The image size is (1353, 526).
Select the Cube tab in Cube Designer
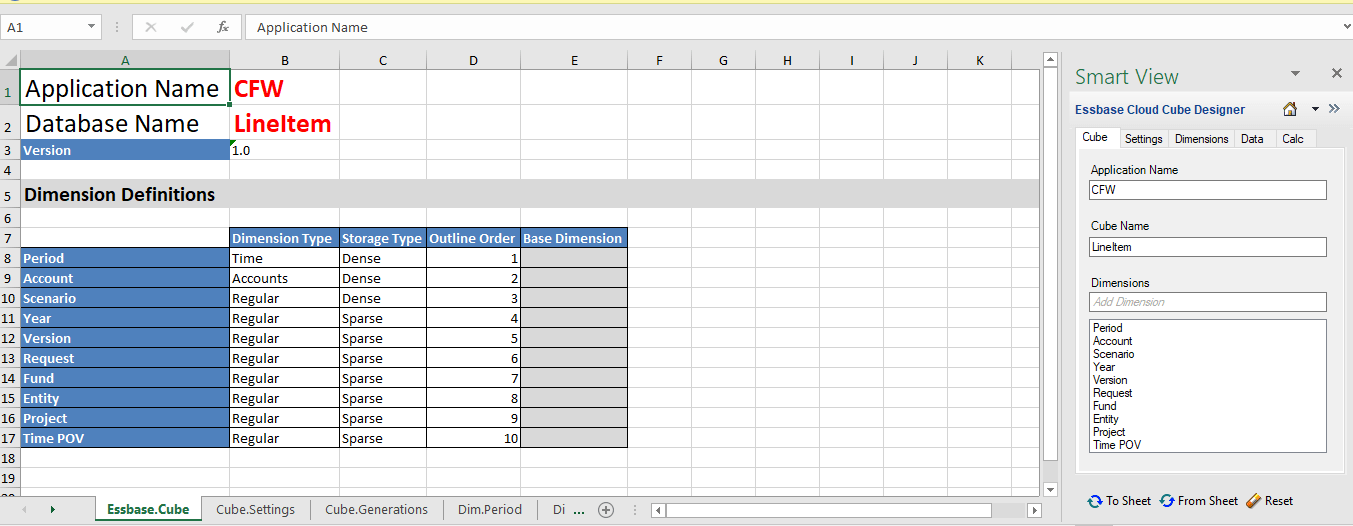coord(1095,138)
